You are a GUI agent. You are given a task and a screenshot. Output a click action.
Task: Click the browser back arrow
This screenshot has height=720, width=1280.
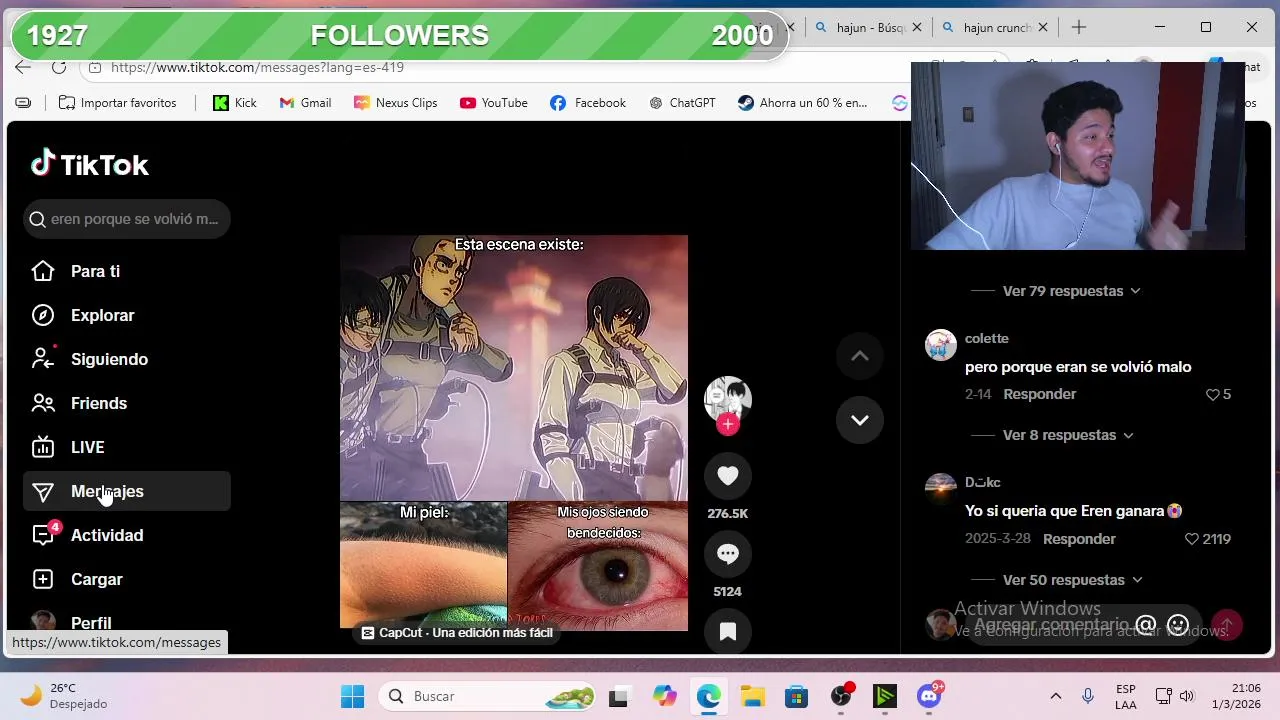pos(23,67)
